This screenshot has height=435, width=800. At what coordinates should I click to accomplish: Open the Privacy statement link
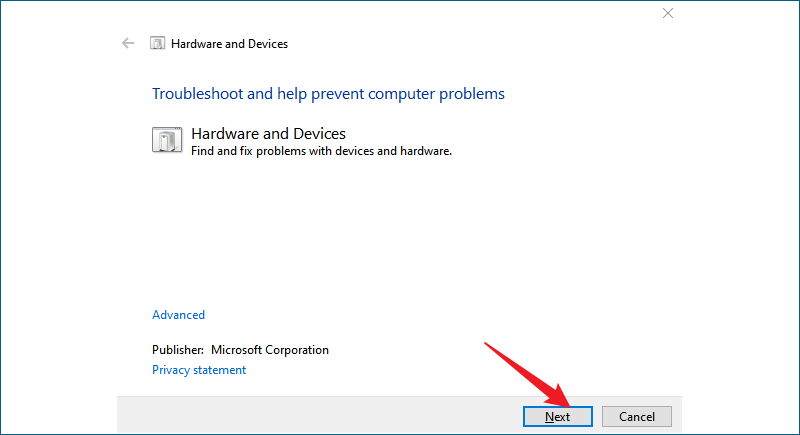tap(199, 370)
